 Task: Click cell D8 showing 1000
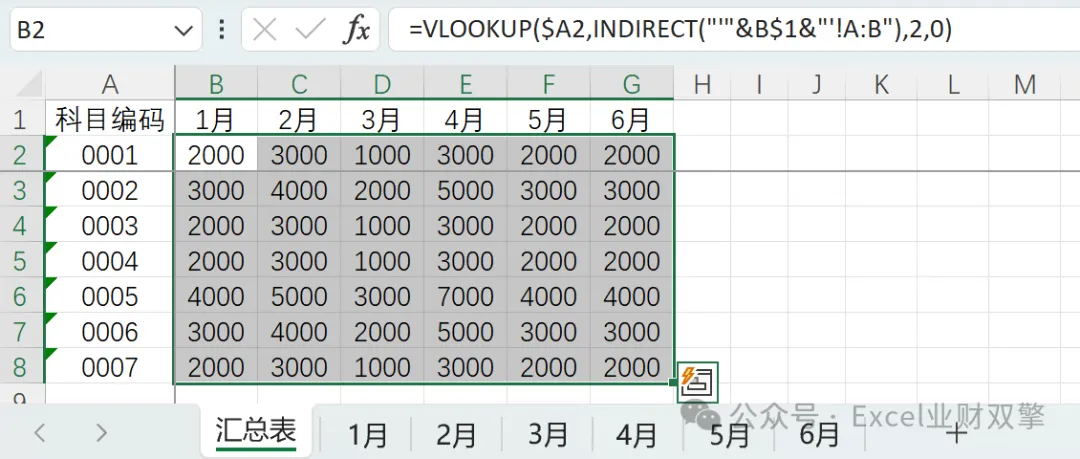[x=382, y=367]
